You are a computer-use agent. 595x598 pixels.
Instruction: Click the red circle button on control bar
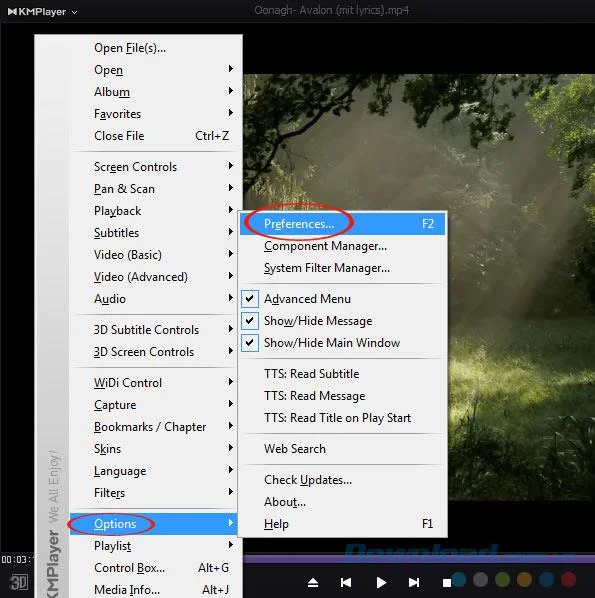(x=568, y=579)
